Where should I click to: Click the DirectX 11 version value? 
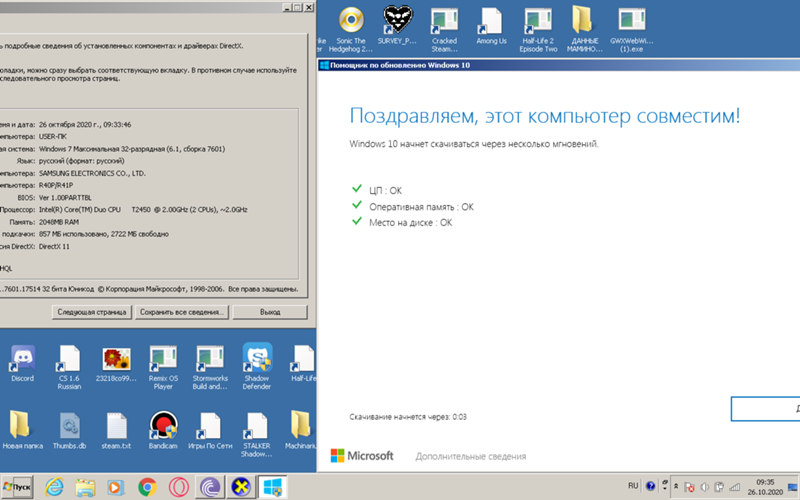(54, 246)
